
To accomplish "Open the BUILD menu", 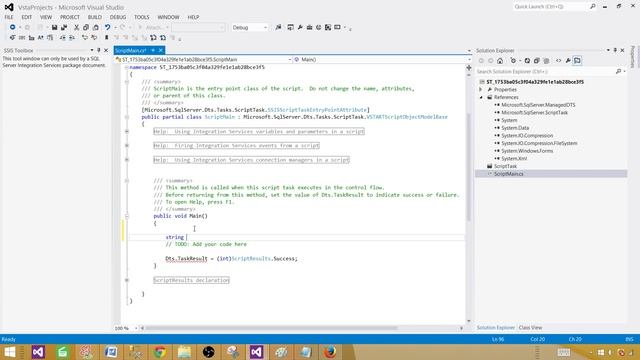I will click(x=95, y=17).
